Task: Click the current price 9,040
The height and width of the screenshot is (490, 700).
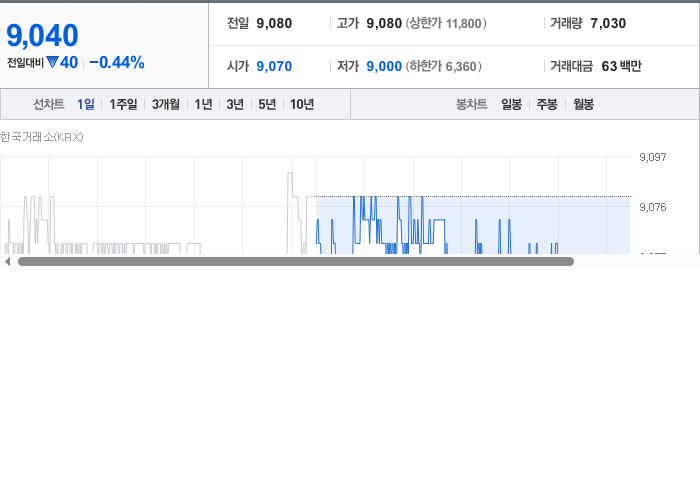Action: coord(42,35)
